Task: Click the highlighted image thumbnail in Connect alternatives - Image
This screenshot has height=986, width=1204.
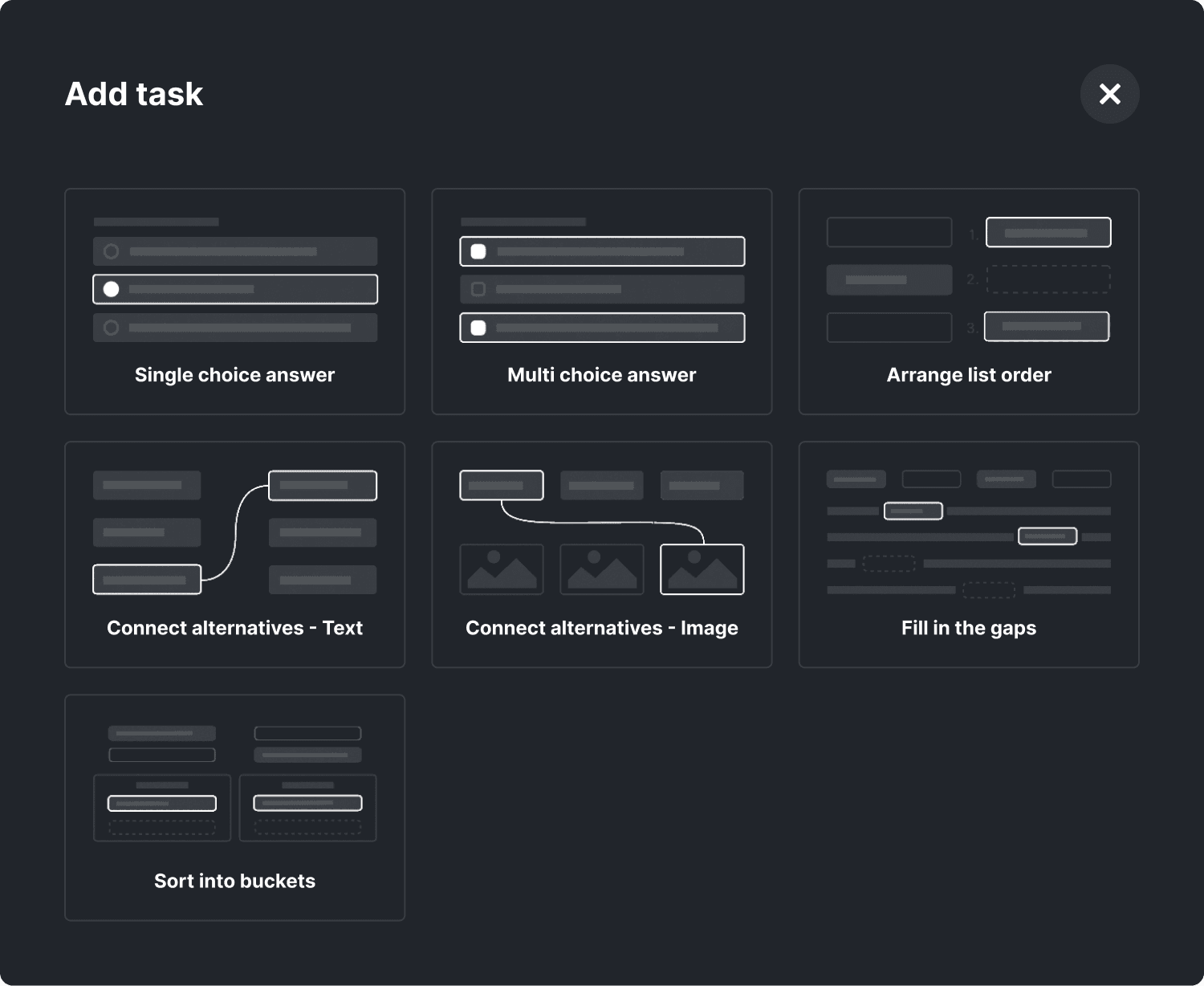Action: click(x=702, y=569)
